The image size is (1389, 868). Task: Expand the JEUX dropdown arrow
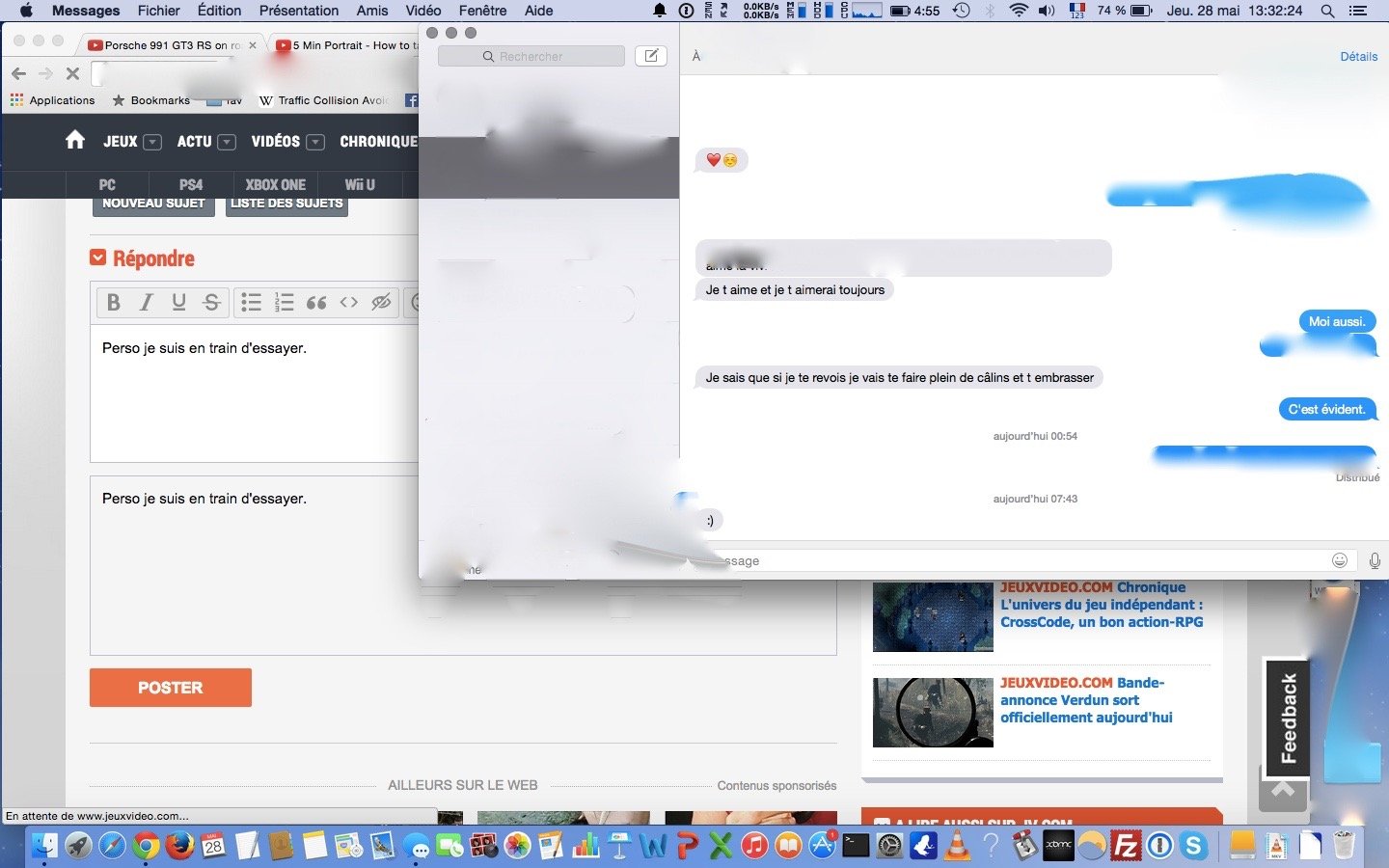click(152, 142)
